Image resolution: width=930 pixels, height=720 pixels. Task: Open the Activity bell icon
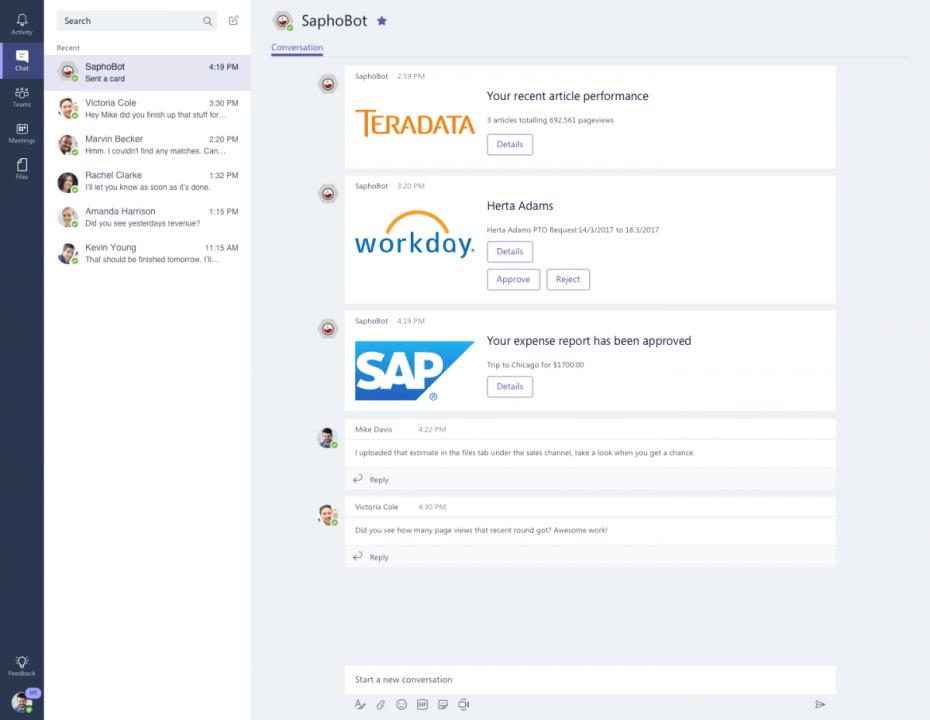click(22, 24)
